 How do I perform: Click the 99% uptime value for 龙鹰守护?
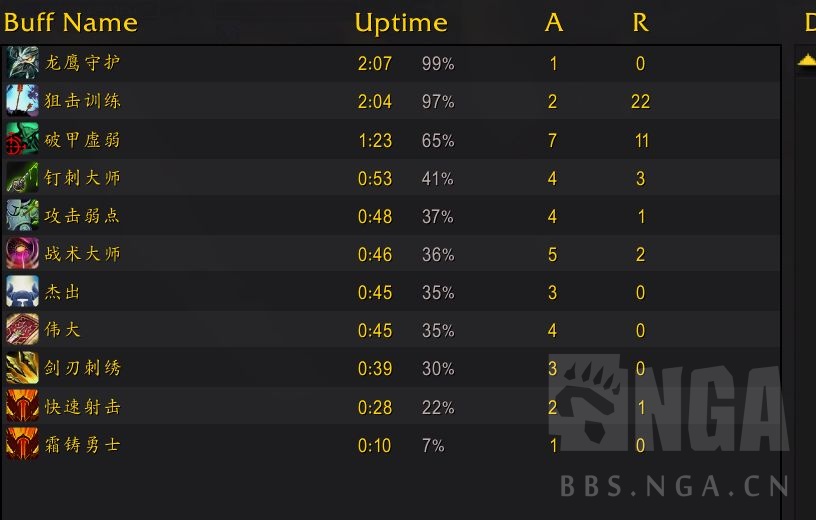point(438,64)
